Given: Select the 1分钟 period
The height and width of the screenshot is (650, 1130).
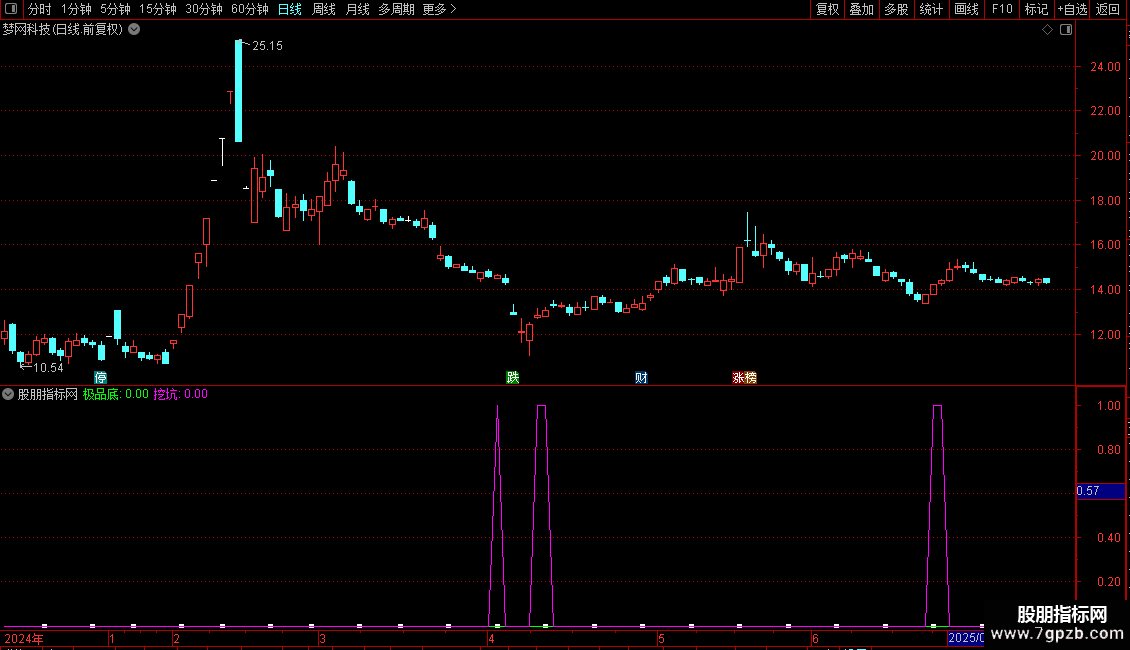Looking at the screenshot, I should click(x=76, y=9).
